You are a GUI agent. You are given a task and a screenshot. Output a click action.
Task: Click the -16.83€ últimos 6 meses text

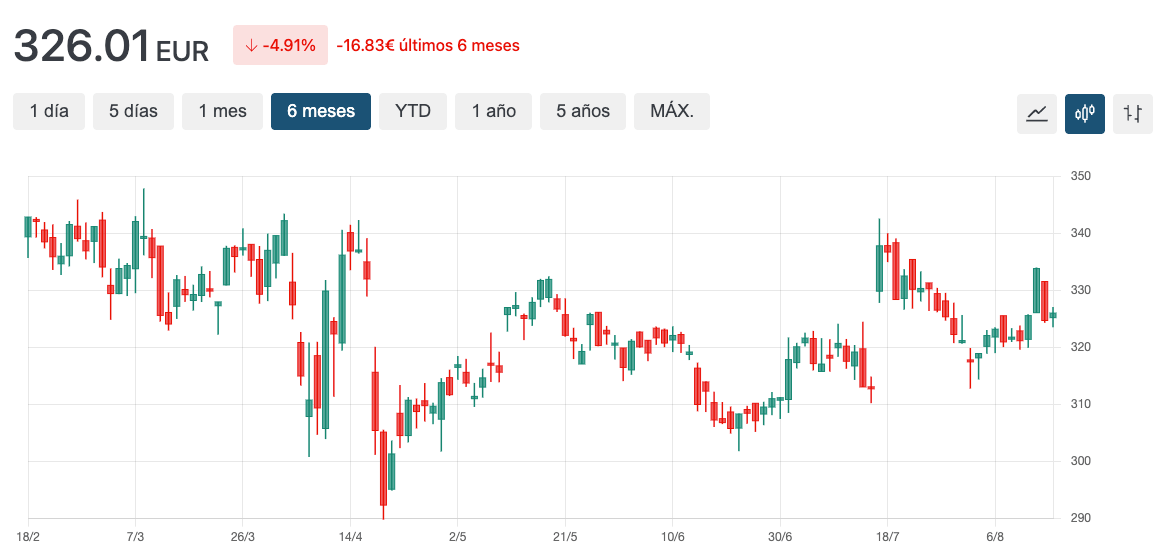428,46
